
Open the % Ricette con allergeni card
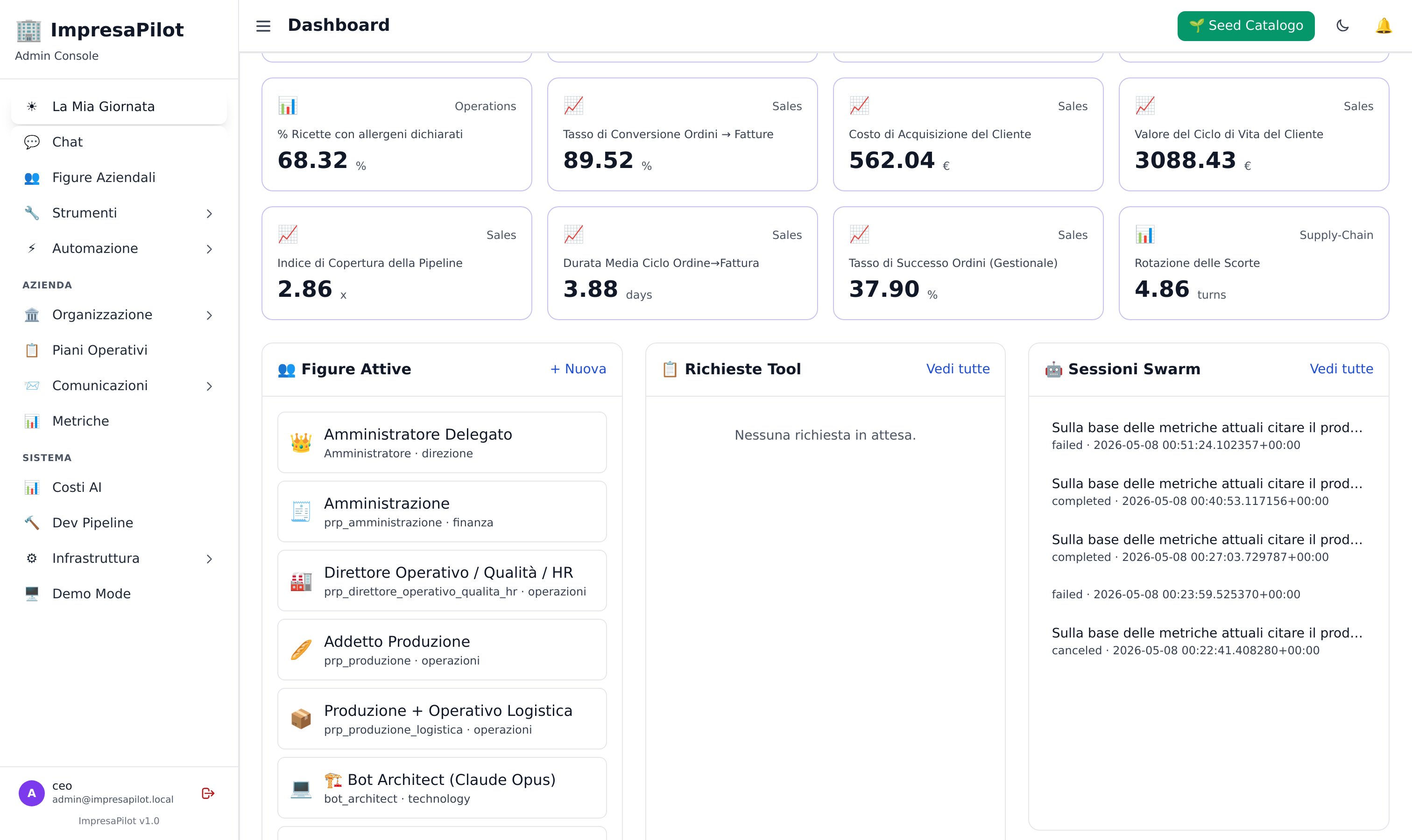pos(396,134)
